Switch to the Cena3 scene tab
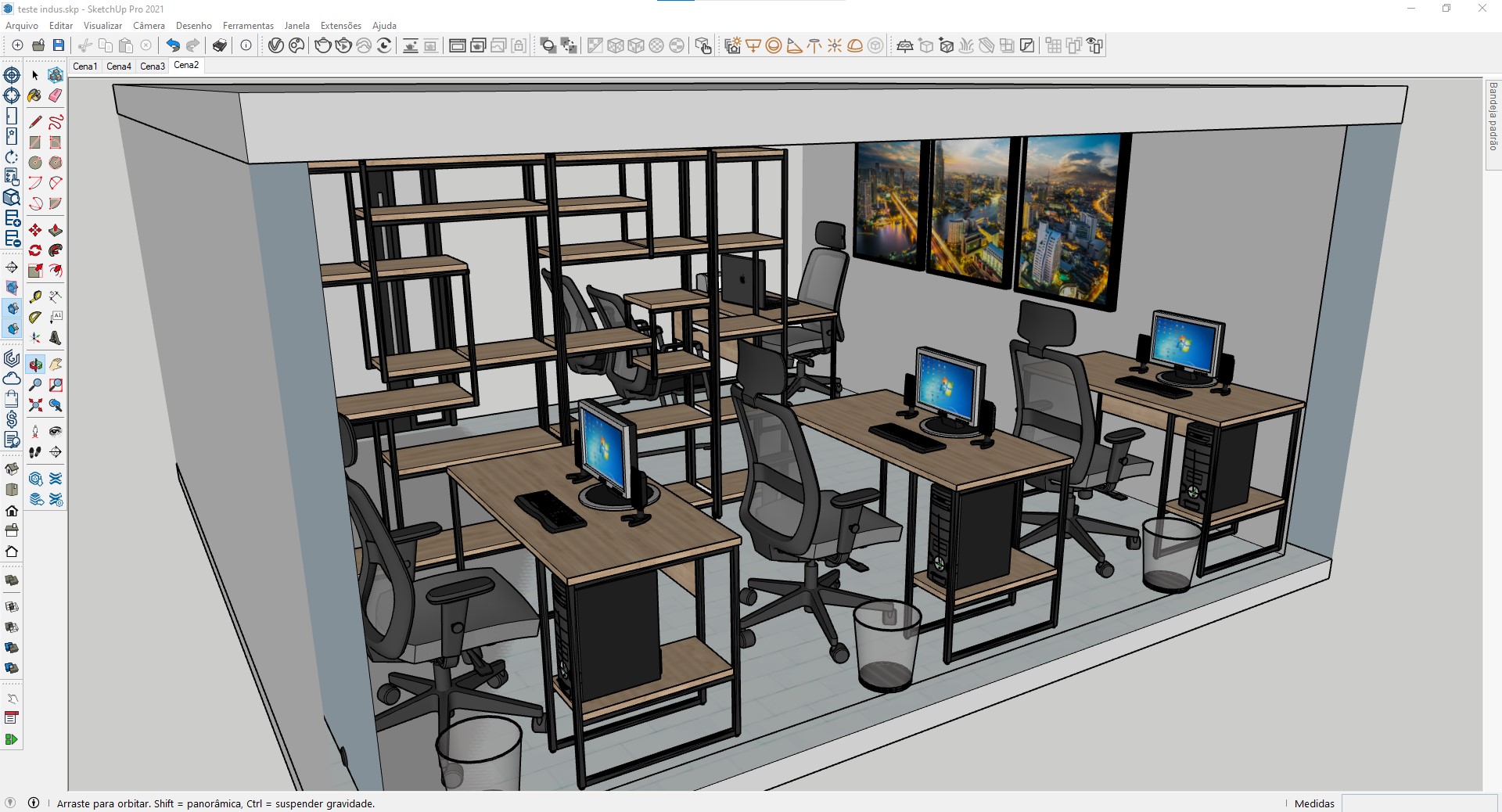 tap(152, 66)
